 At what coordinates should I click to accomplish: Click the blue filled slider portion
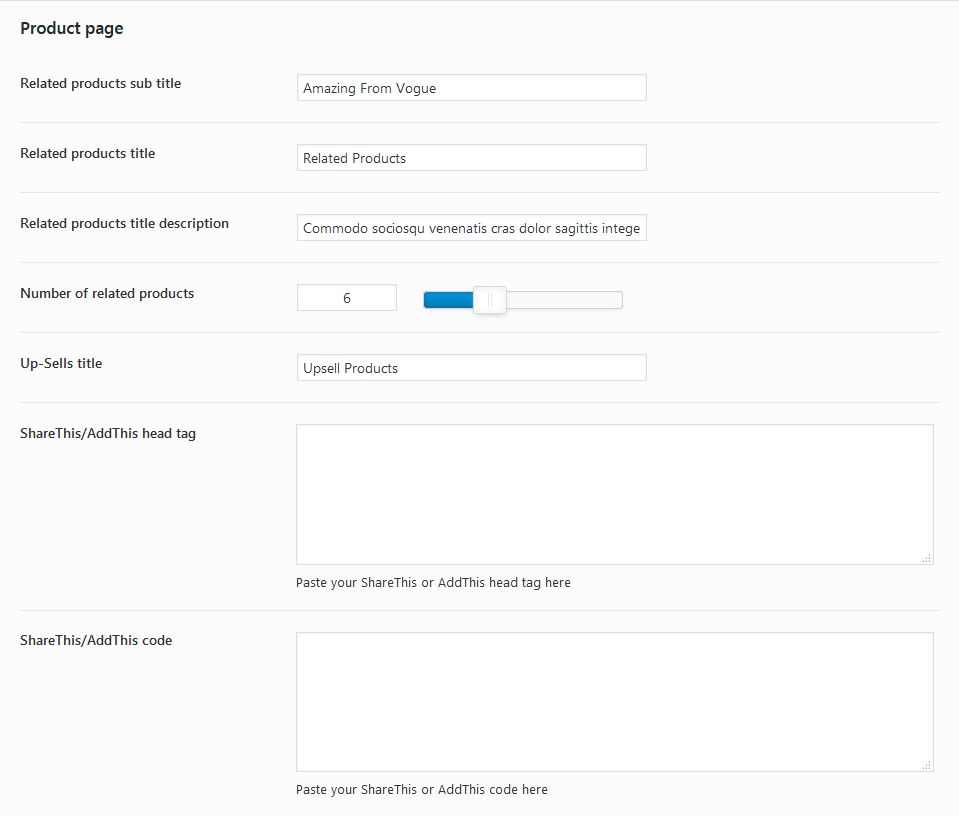[448, 300]
